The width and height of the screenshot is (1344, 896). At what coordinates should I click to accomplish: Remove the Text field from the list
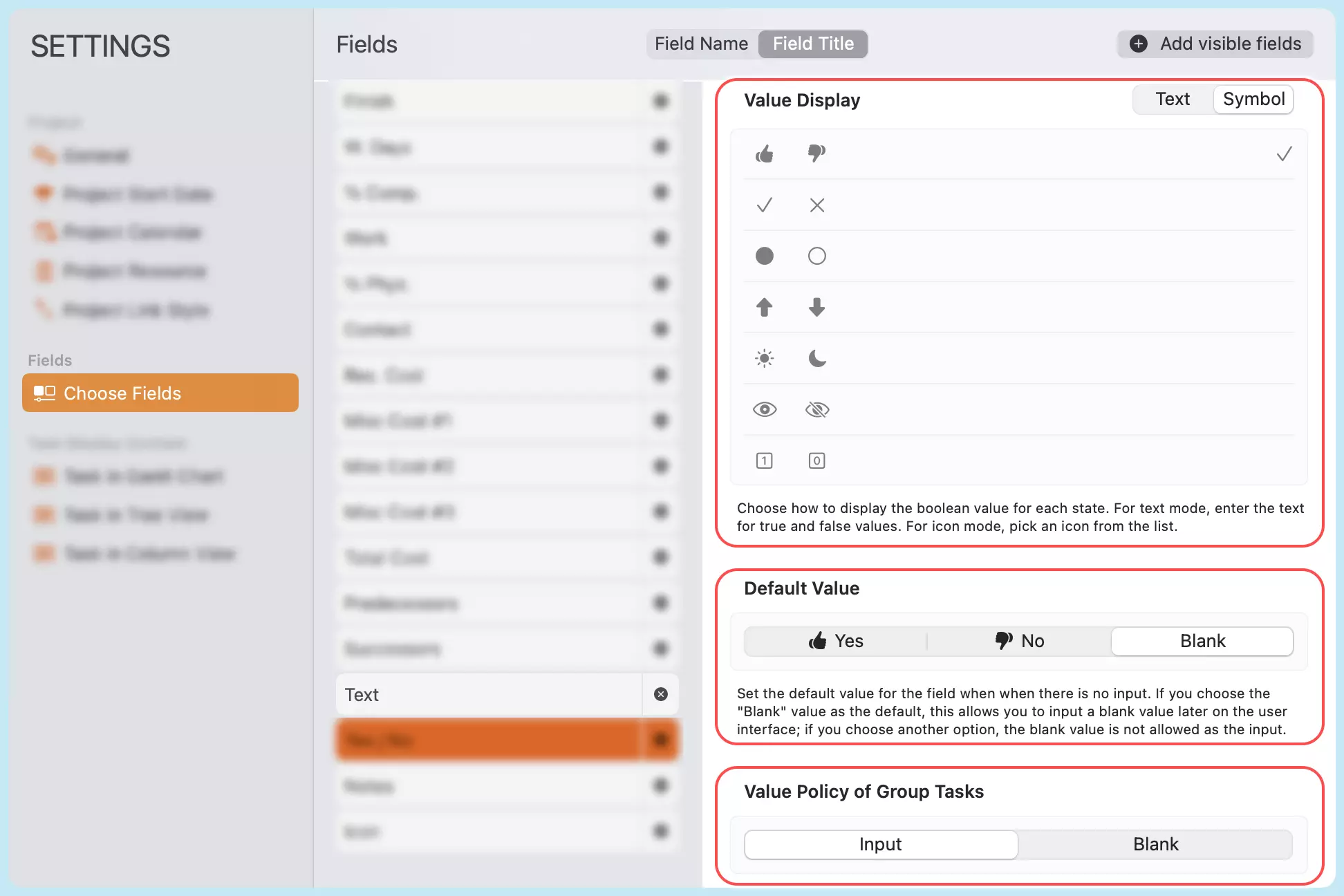660,694
